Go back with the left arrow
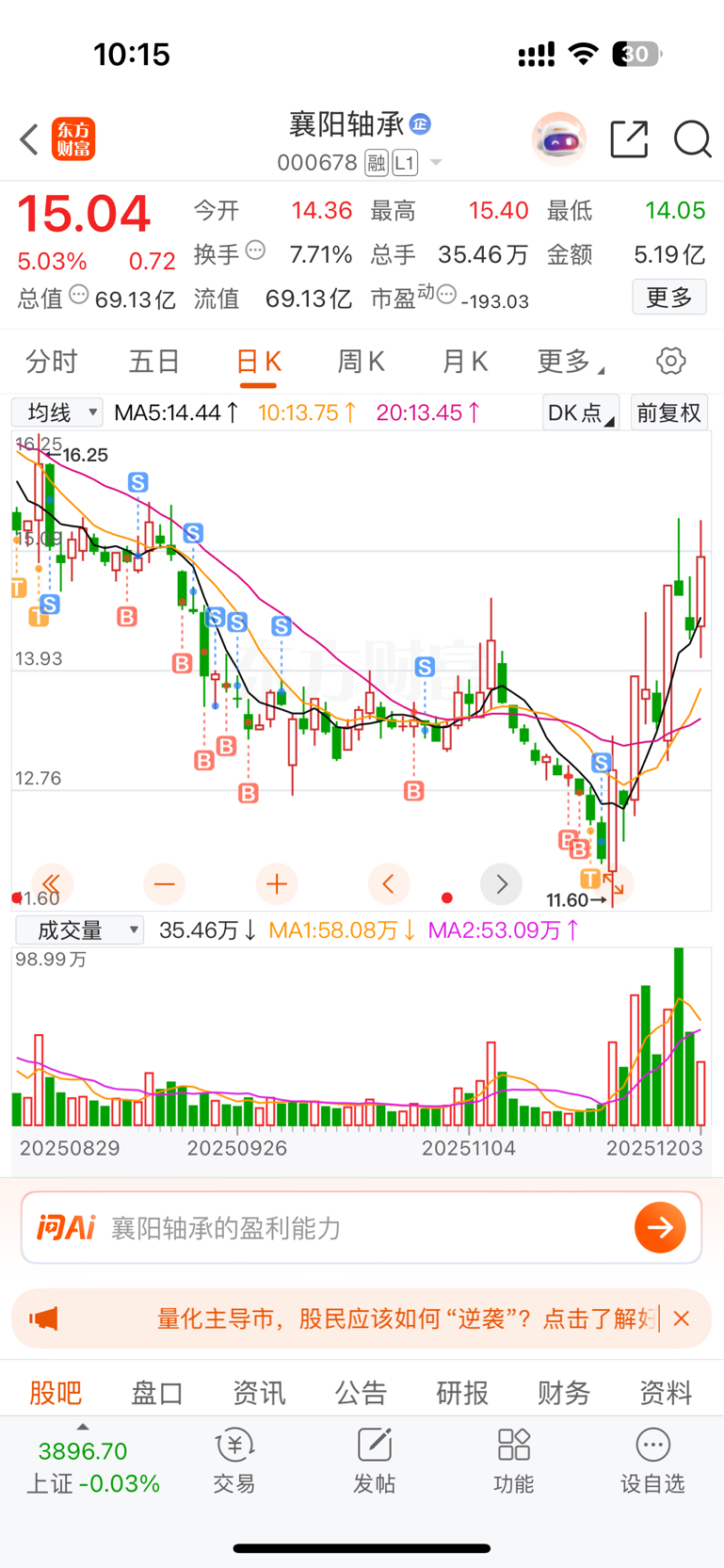This screenshot has height=1568, width=724. coord(29,139)
